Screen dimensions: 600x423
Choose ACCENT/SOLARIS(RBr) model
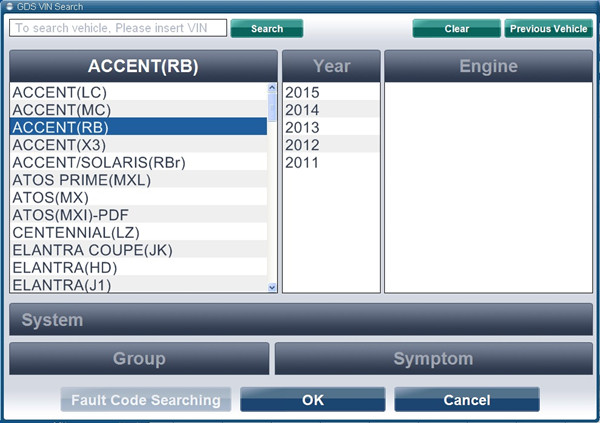139,162
